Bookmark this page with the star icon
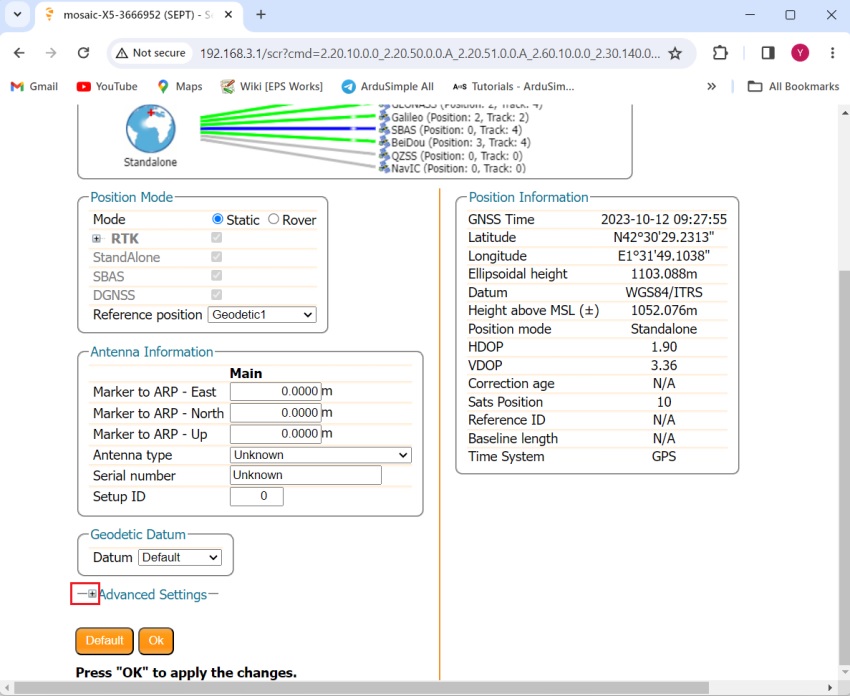 (675, 53)
